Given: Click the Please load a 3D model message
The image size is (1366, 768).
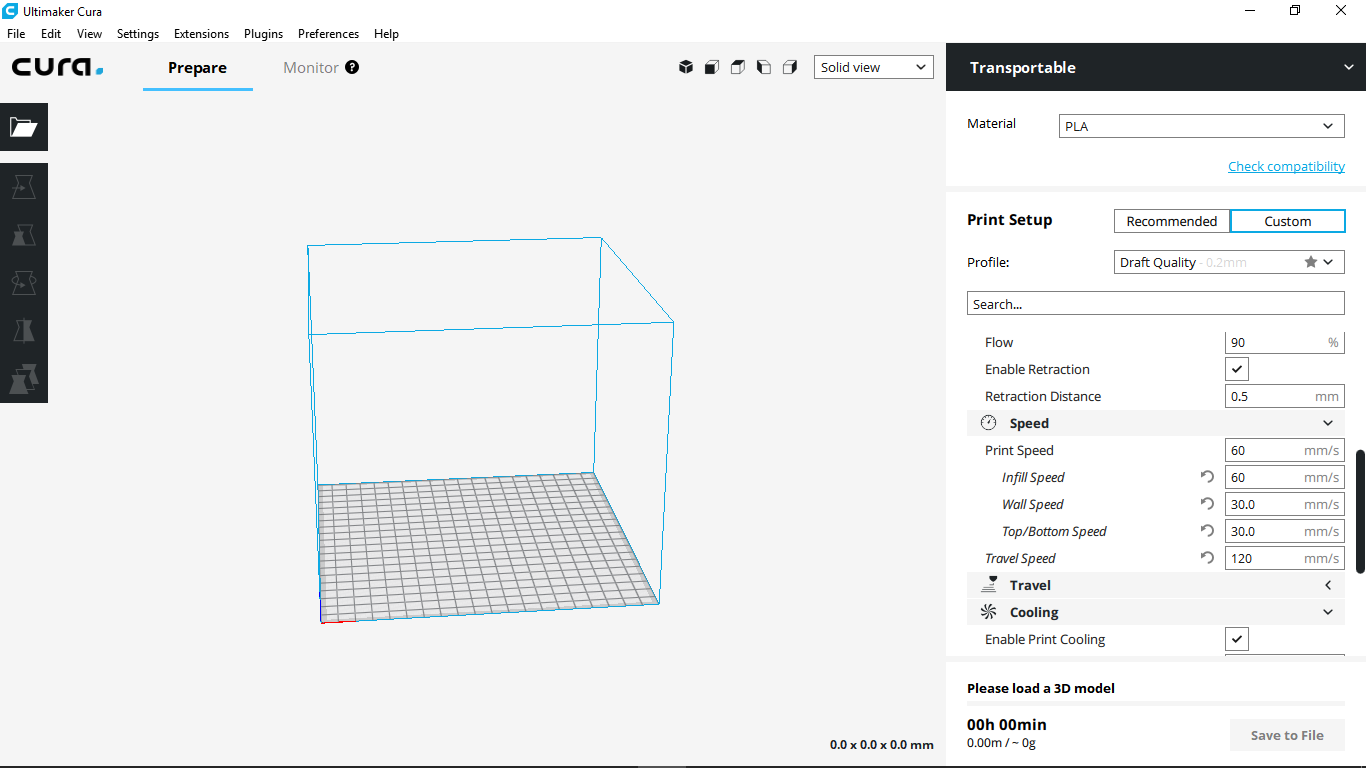Looking at the screenshot, I should 1041,688.
